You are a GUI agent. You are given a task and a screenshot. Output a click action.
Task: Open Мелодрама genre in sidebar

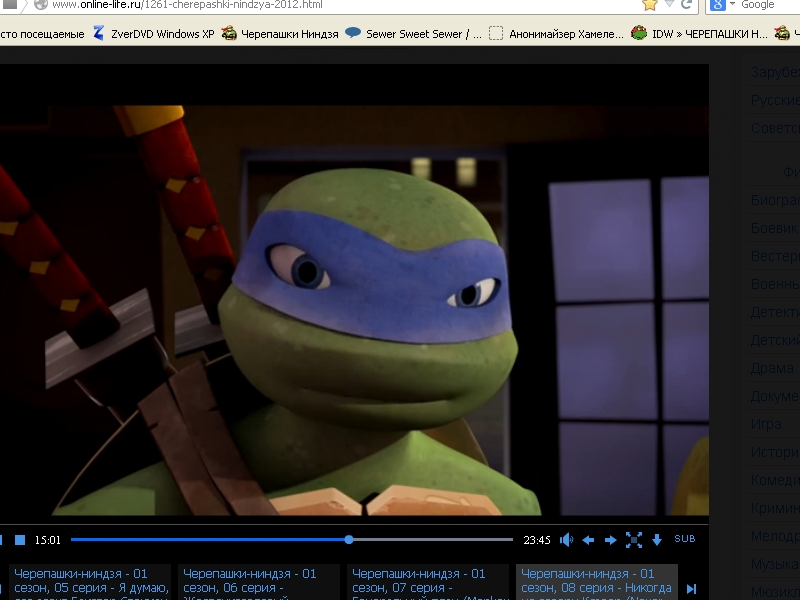775,536
